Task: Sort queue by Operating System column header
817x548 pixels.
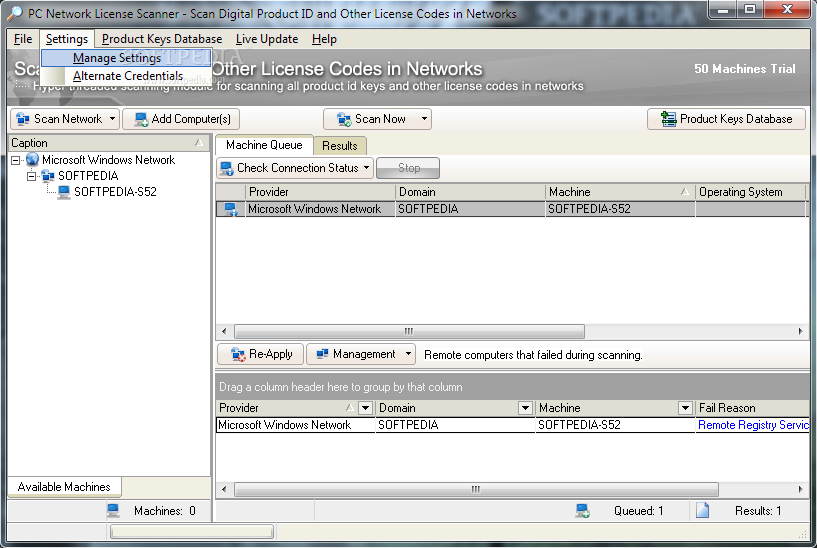Action: [750, 192]
